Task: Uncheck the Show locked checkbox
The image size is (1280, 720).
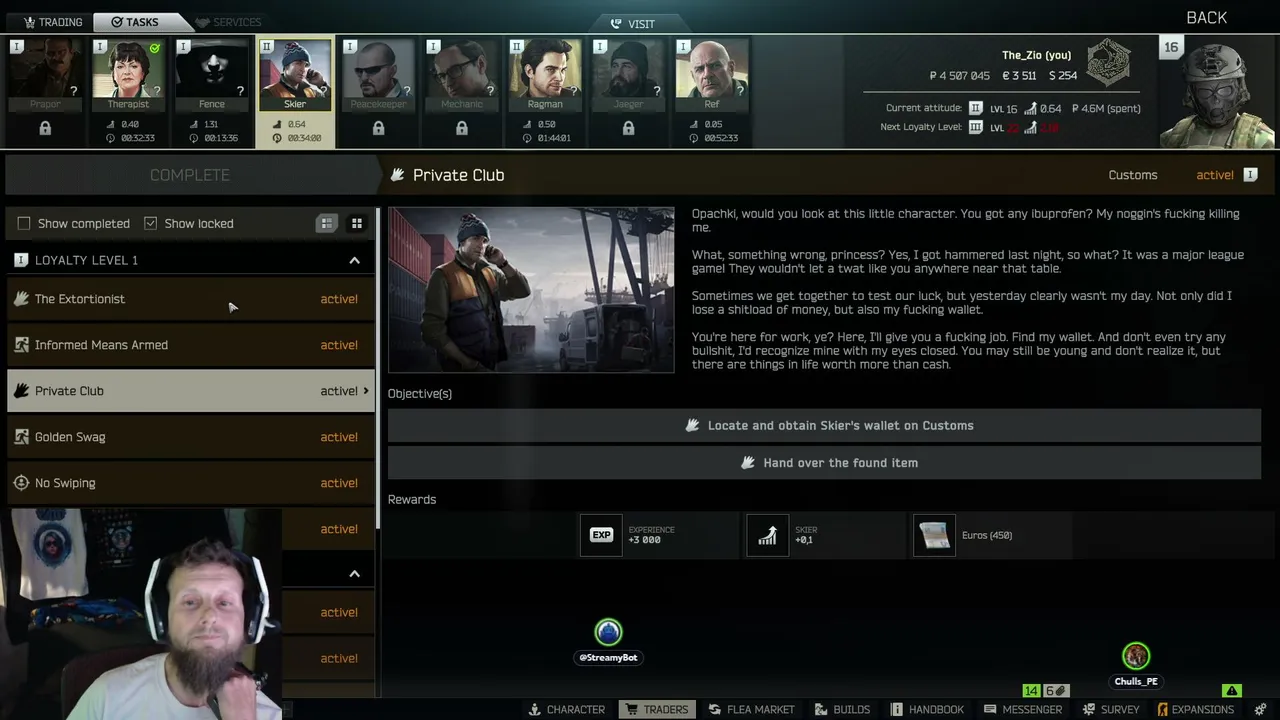Action: 150,223
